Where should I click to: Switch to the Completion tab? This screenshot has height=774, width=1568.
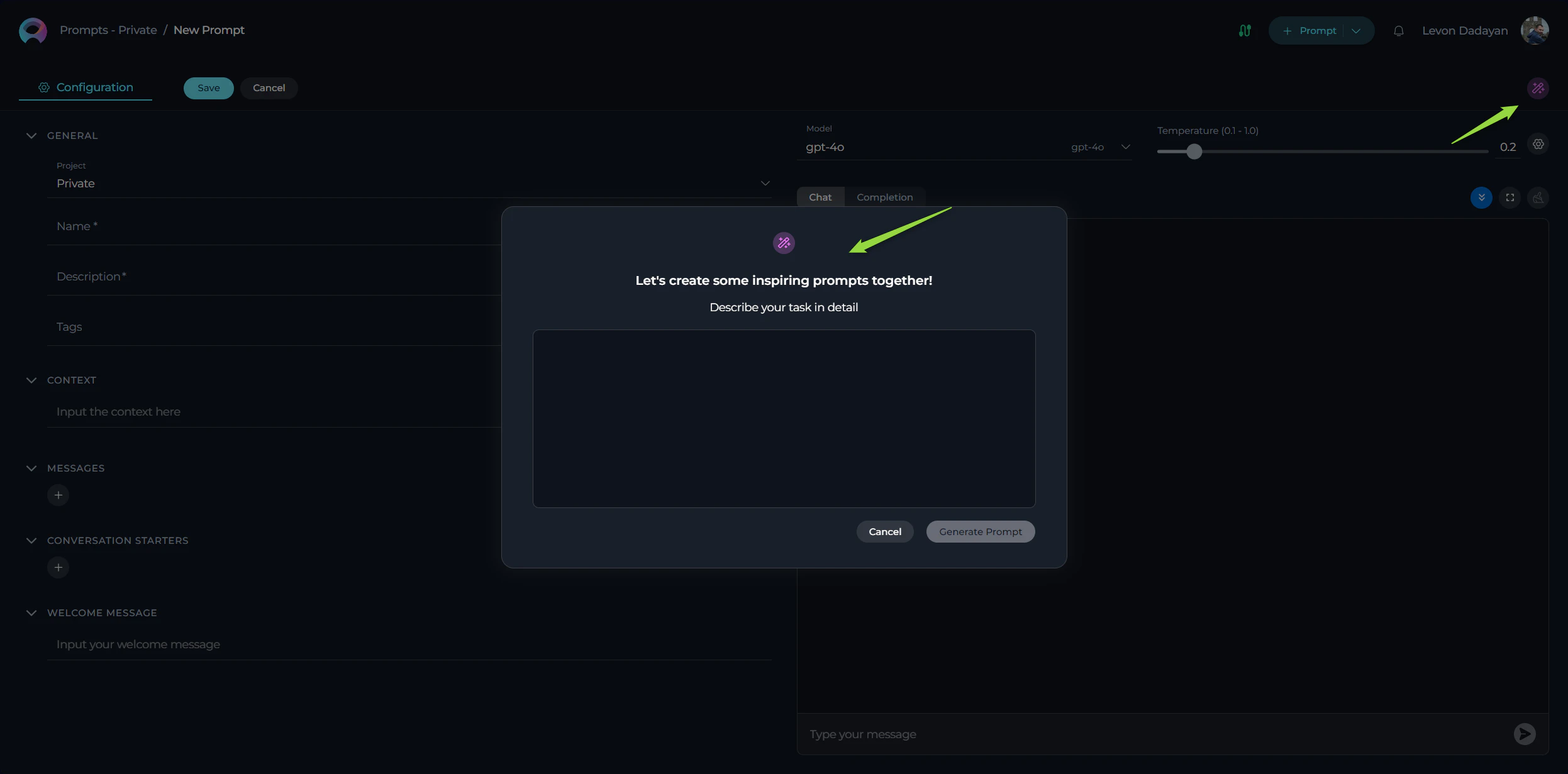884,197
